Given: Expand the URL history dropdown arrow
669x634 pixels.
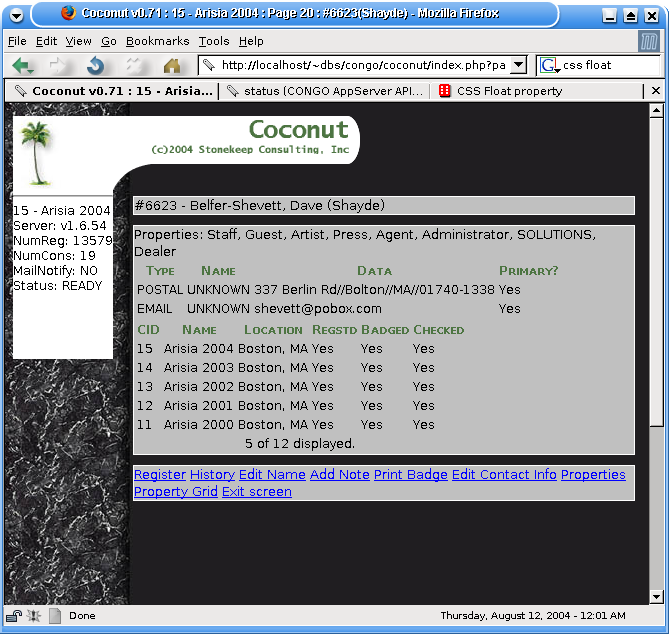Looking at the screenshot, I should [518, 65].
